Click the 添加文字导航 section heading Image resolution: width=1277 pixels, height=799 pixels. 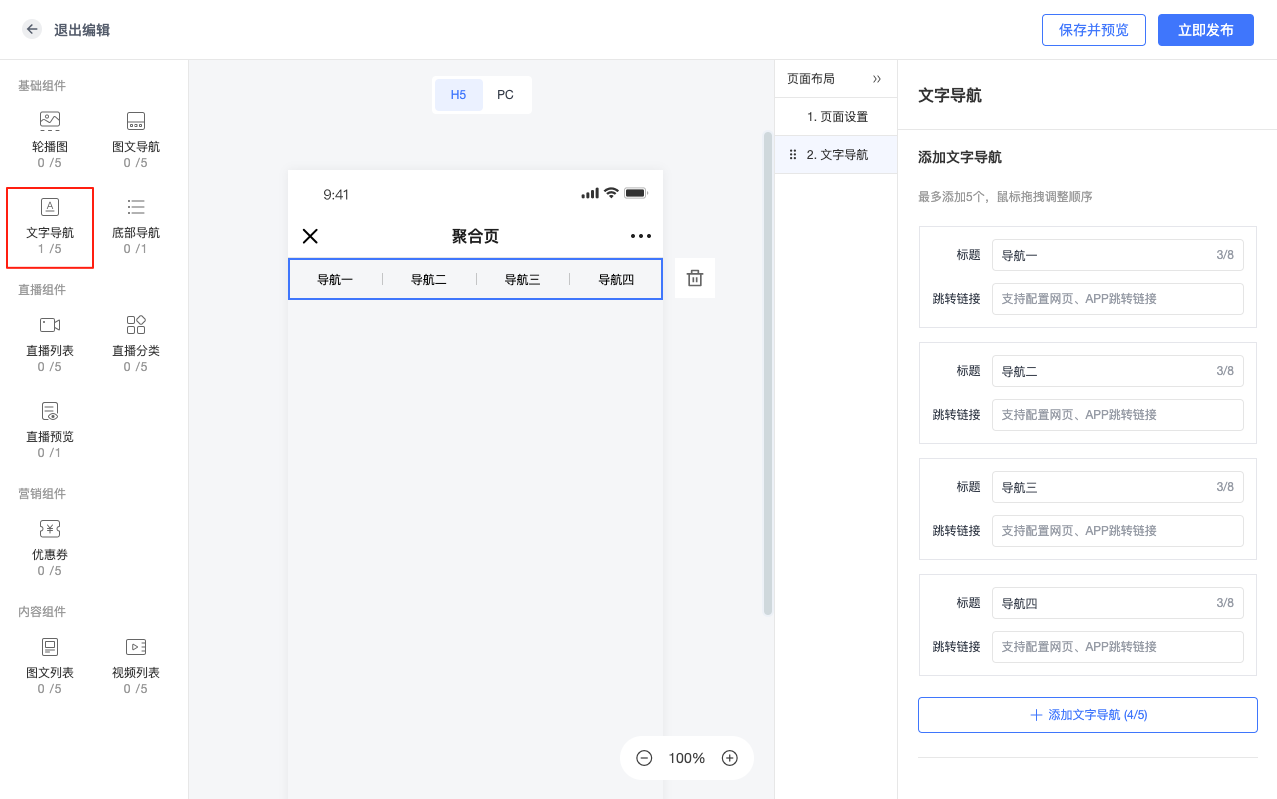tap(960, 157)
